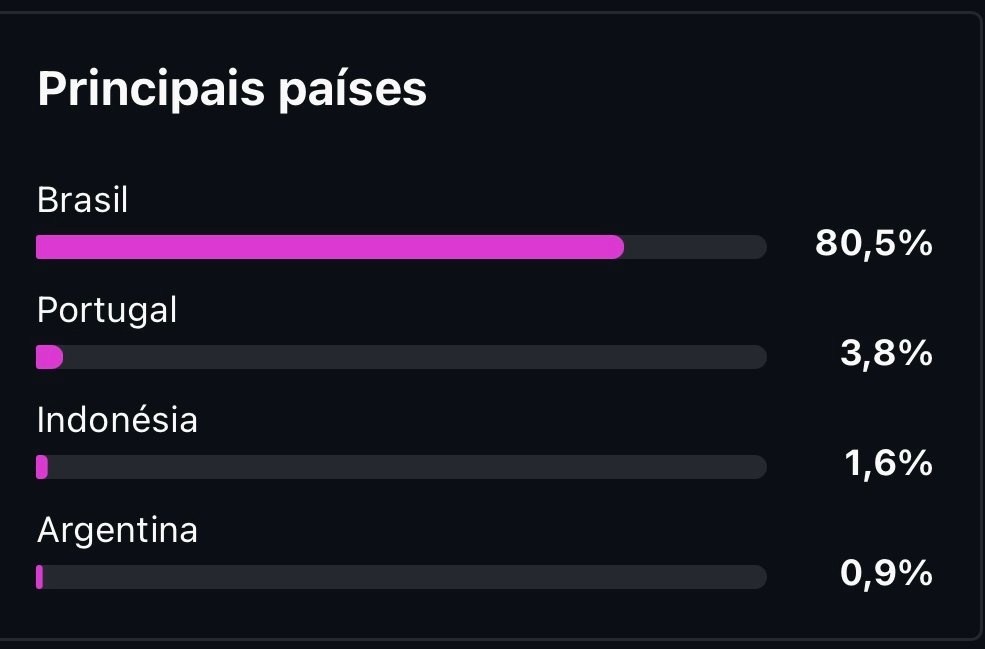Click the pink filled part of Brasil's bar
The width and height of the screenshot is (985, 649).
[330, 247]
